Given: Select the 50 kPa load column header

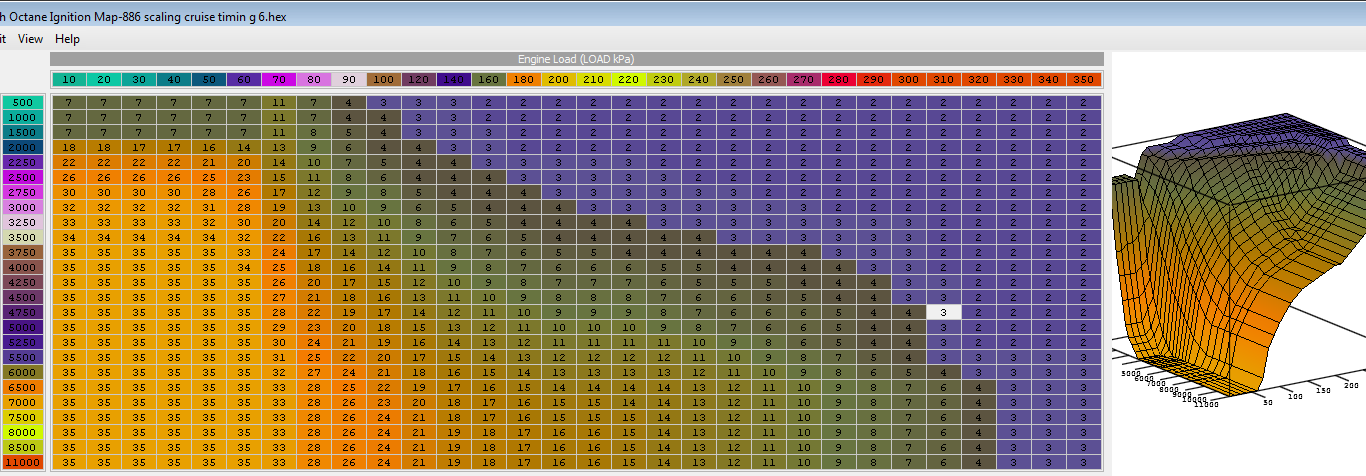Looking at the screenshot, I should click(x=209, y=79).
